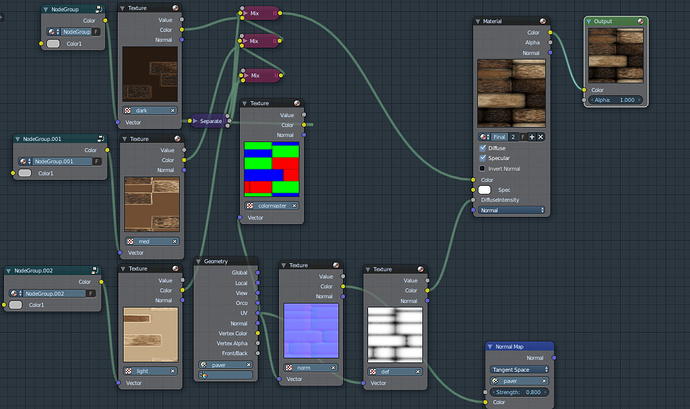Open texture browse icon beside dark
Viewport: 690px width, 409px height.
128,111
